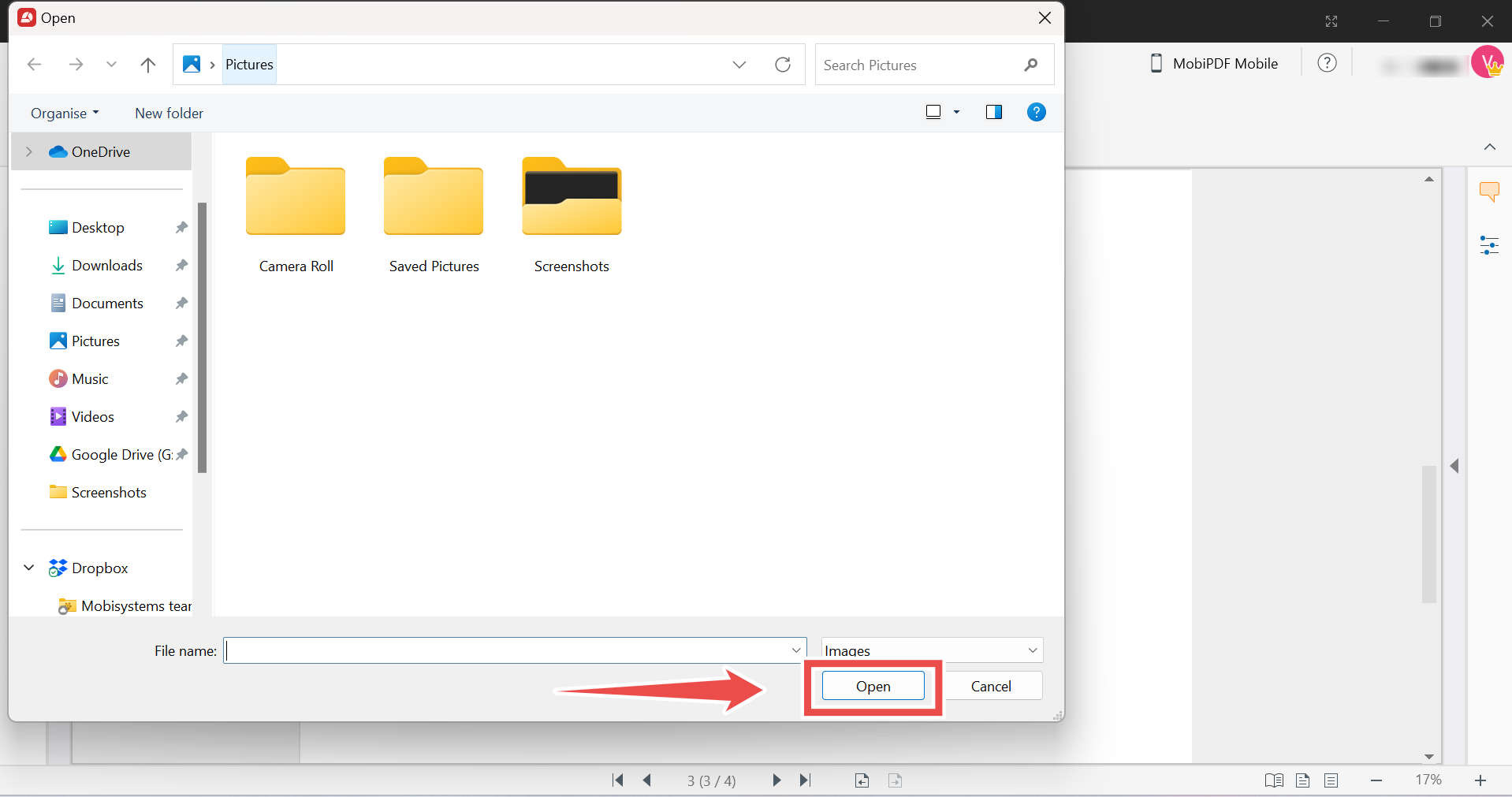Zoom in with plus button
The image size is (1512, 797).
(1480, 780)
